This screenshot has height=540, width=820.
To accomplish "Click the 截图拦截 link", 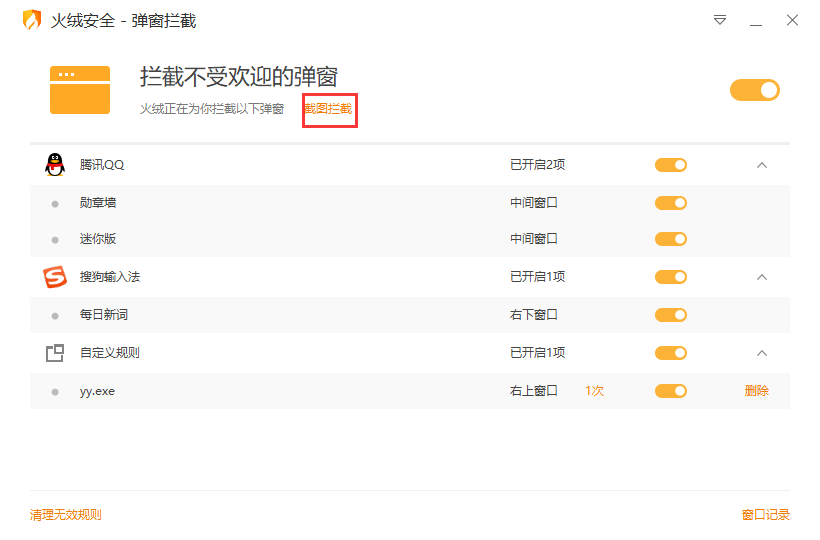I will pos(329,109).
